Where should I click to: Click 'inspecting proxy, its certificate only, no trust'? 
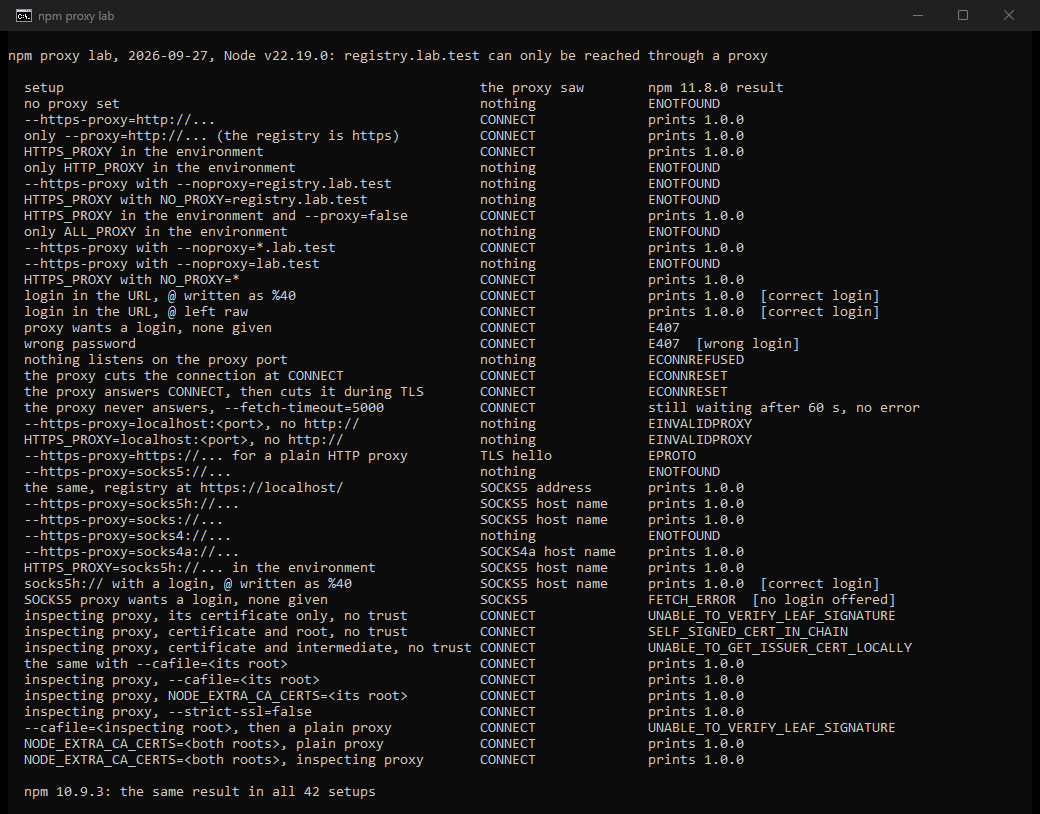point(216,616)
